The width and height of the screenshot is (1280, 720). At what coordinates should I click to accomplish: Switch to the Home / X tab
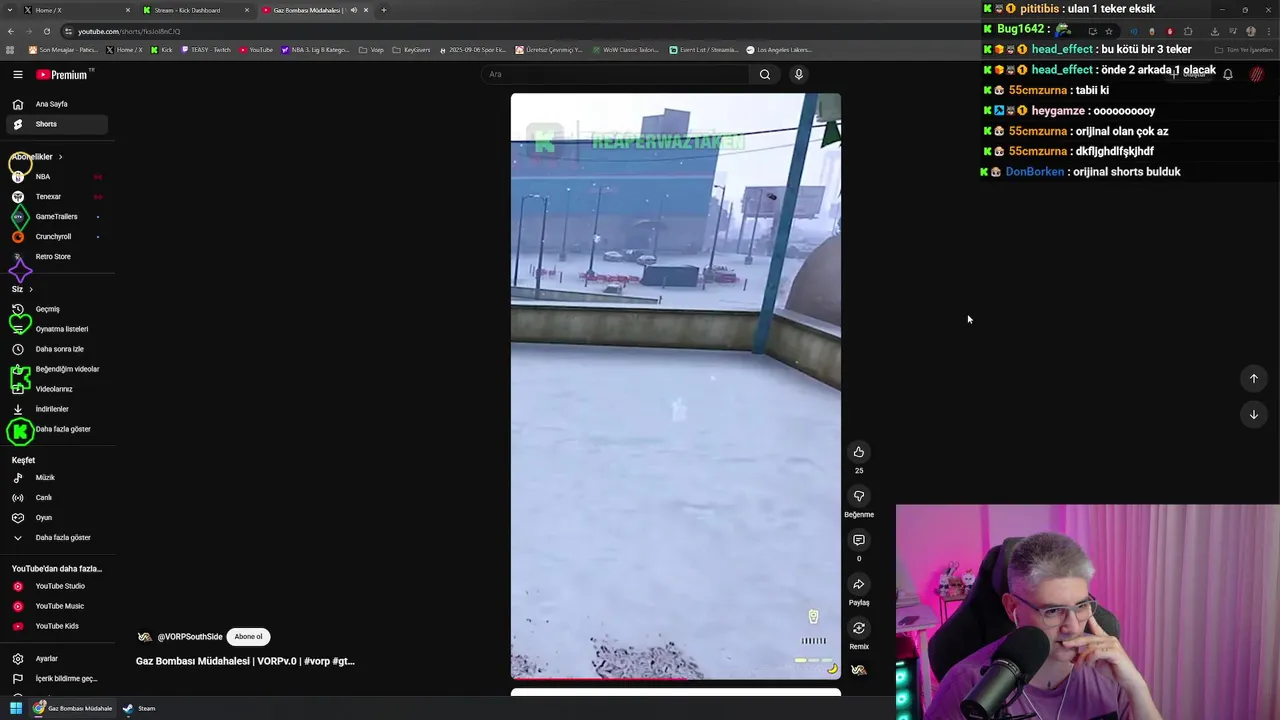click(x=76, y=10)
